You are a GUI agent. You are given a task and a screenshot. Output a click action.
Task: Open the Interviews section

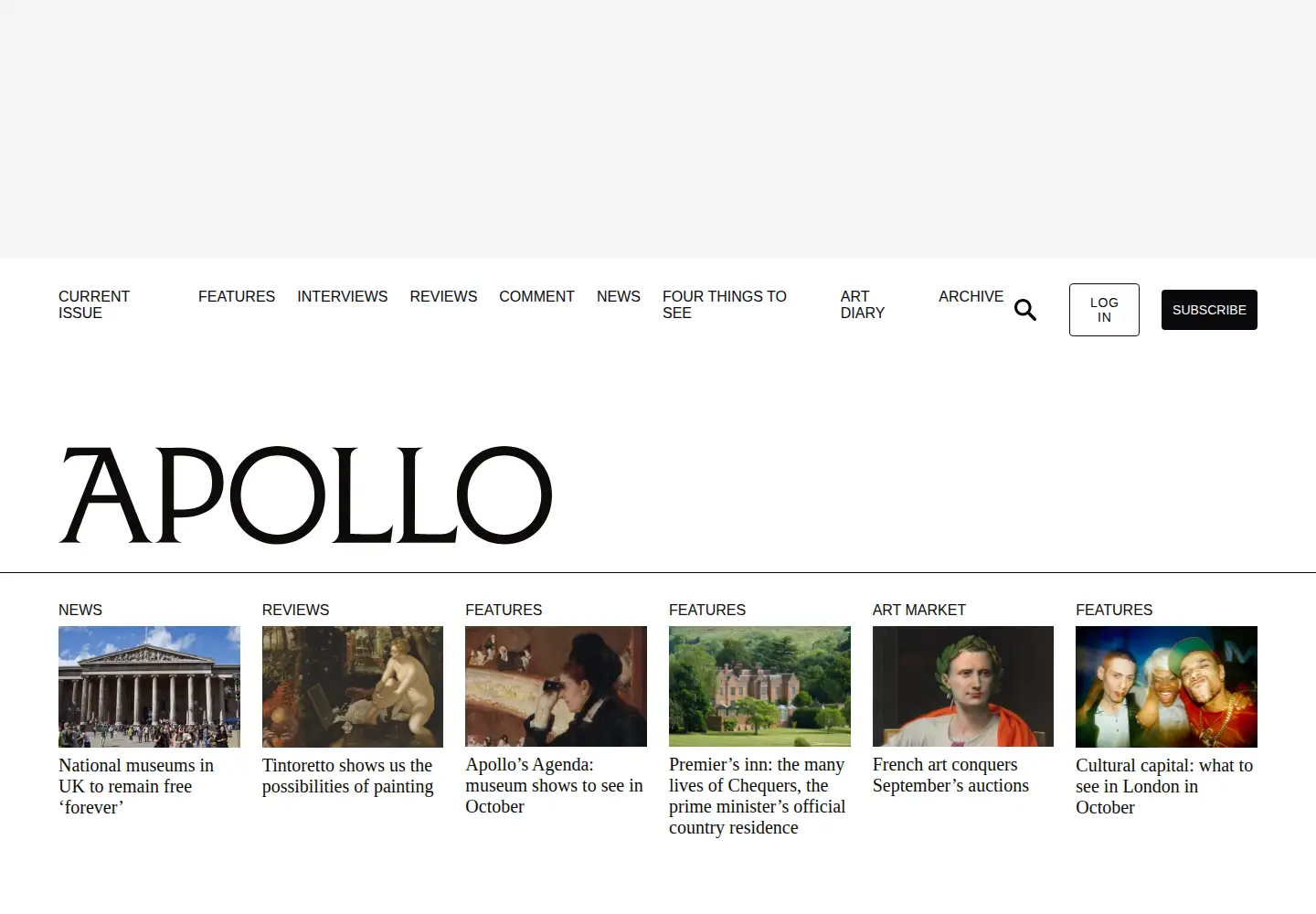tap(343, 296)
